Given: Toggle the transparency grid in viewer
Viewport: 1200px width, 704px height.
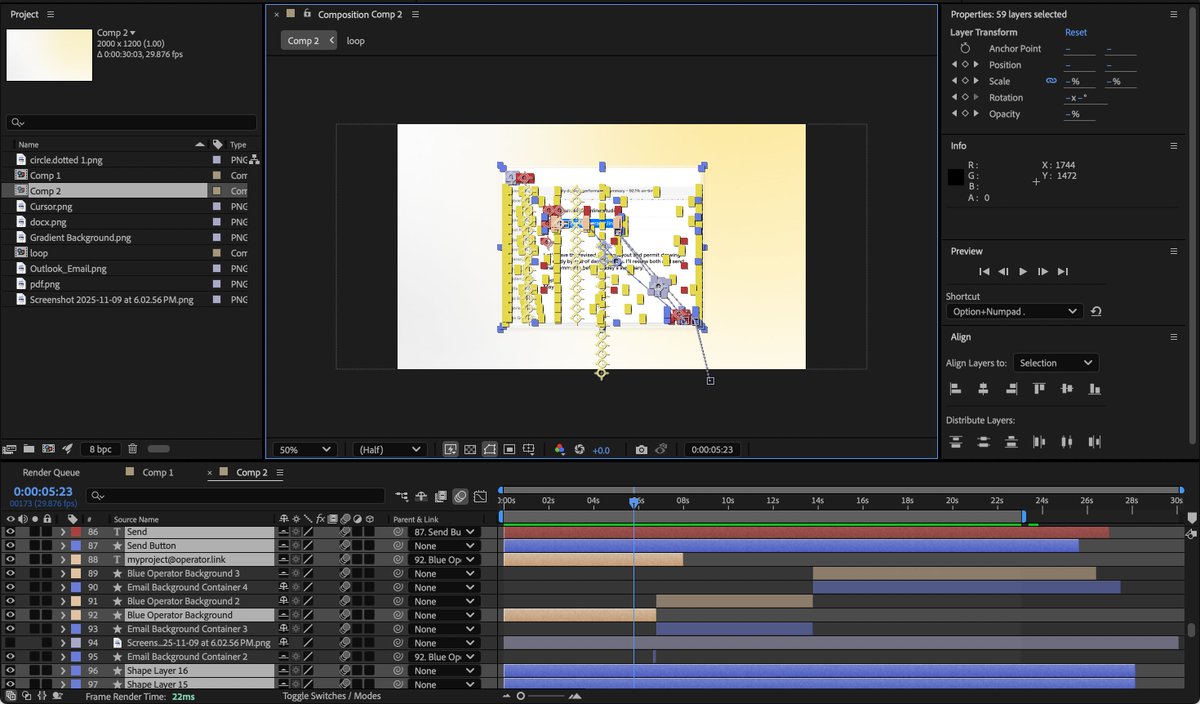Looking at the screenshot, I should point(470,450).
